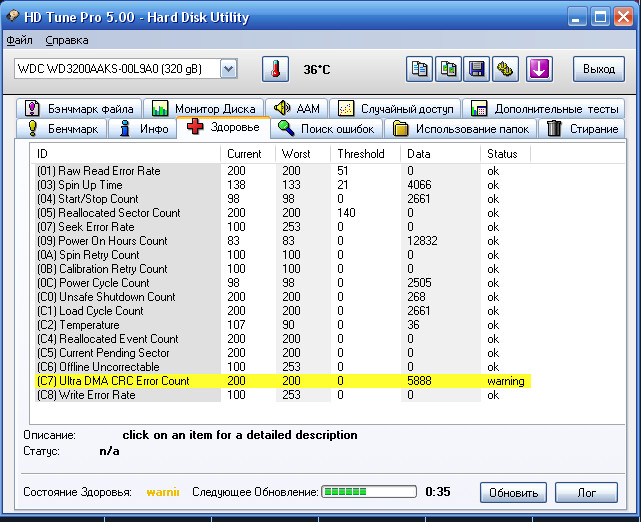Select the (C6) Offline Uncorrectable row
The image size is (641, 522).
coord(283,367)
